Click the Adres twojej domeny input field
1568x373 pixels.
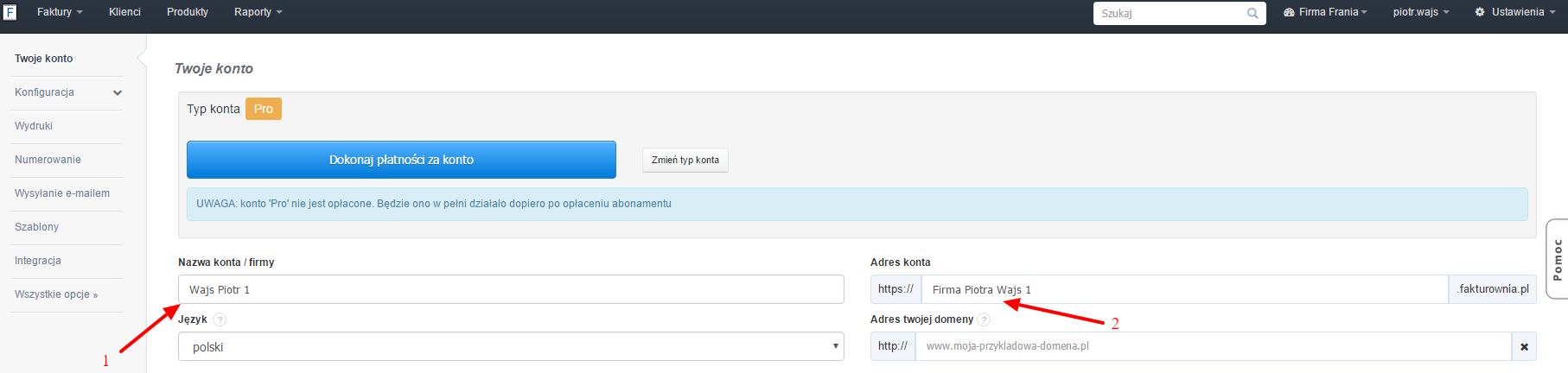tap(1214, 346)
